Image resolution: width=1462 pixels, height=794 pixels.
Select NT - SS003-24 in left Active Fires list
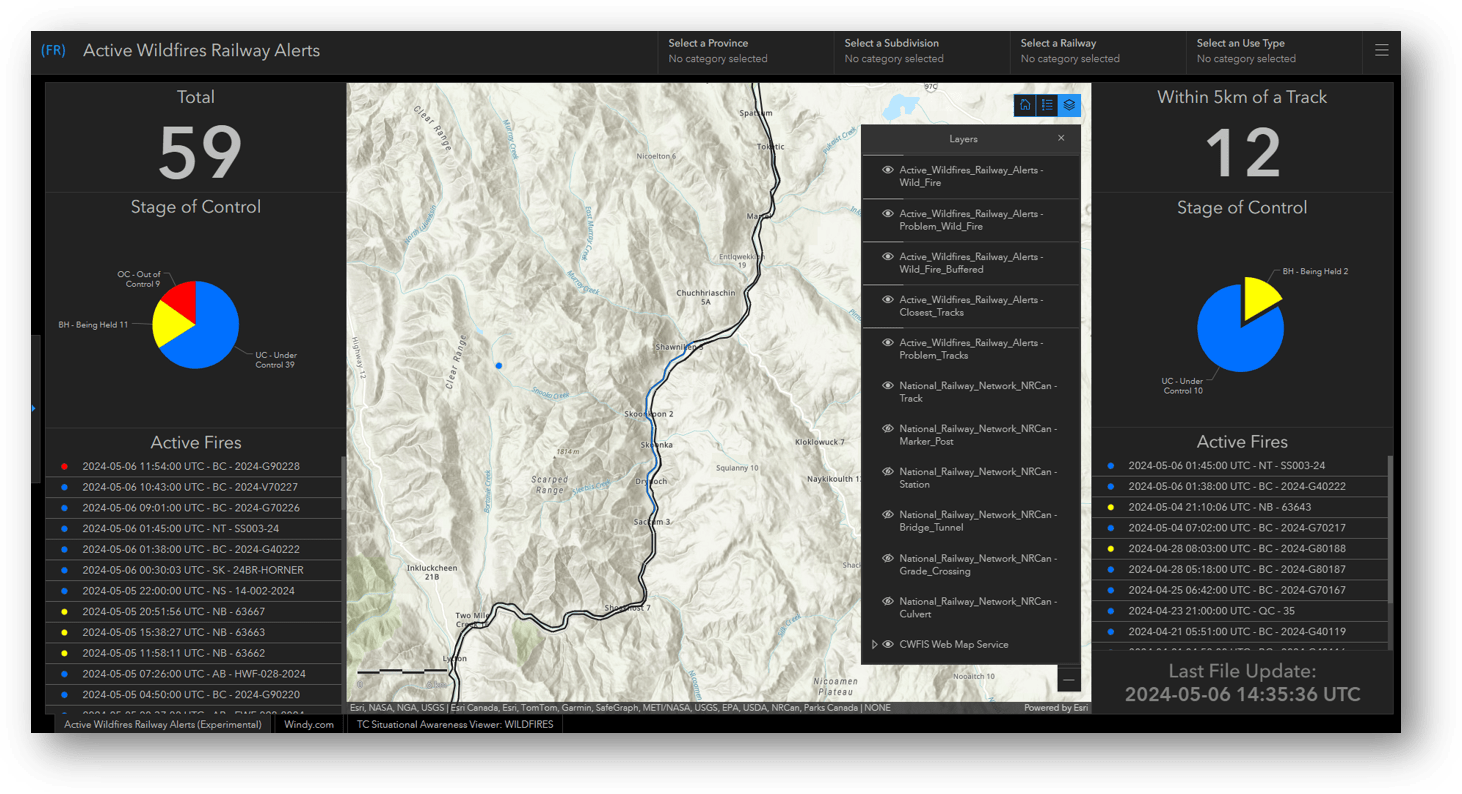point(195,528)
